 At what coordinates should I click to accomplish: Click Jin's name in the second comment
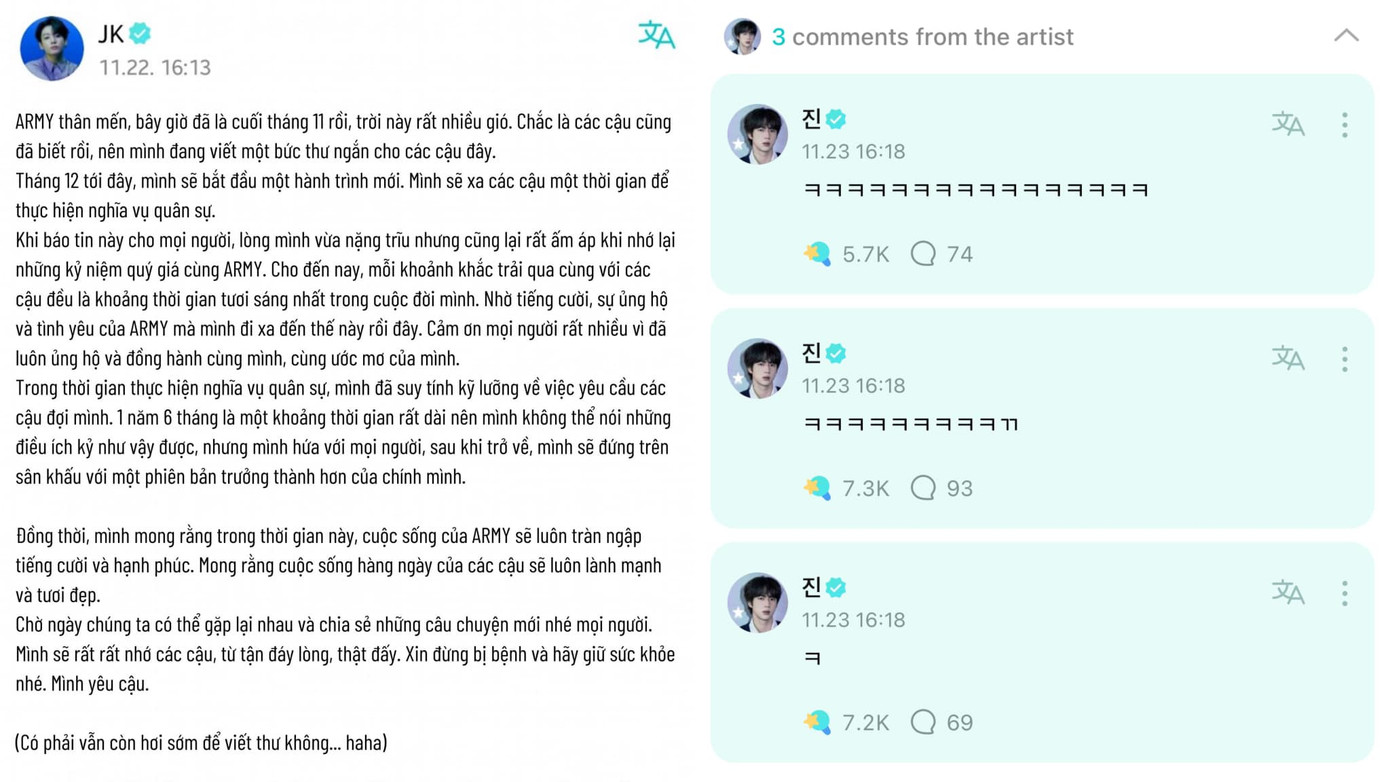[x=811, y=353]
